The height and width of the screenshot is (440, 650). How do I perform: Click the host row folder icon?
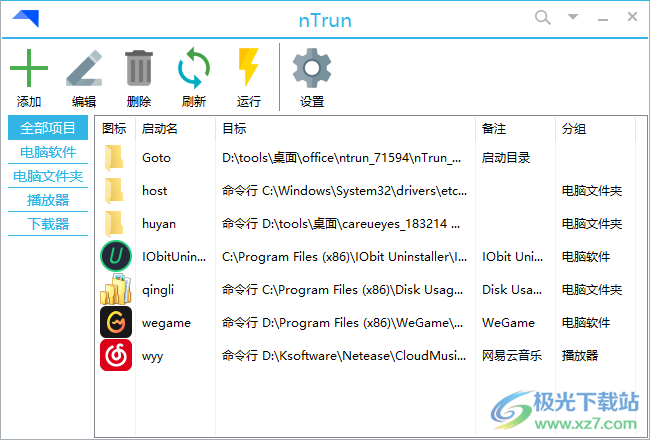[x=114, y=191]
